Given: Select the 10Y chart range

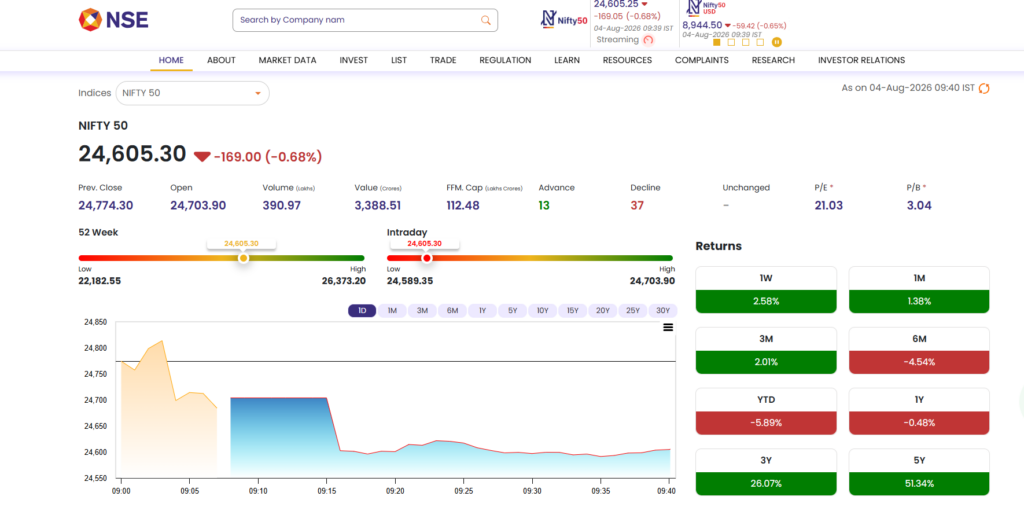Looking at the screenshot, I should (543, 311).
